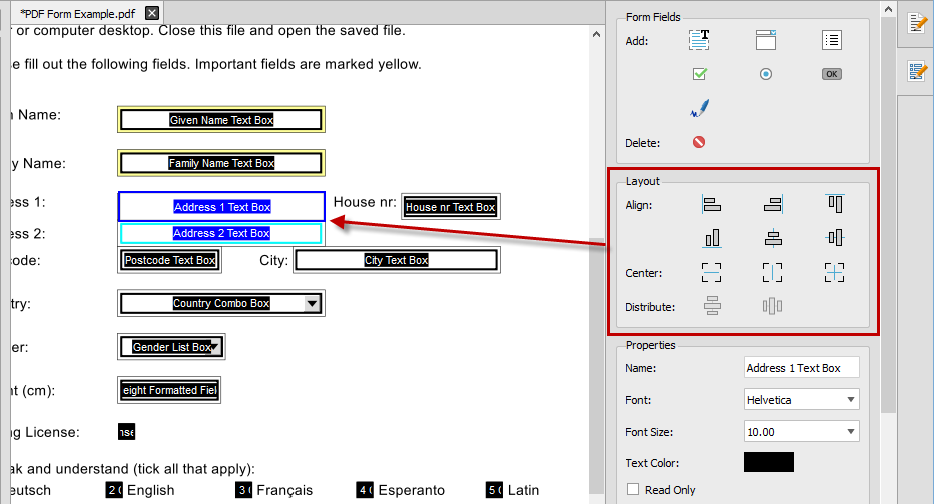Edit the field Name input box

[x=801, y=368]
